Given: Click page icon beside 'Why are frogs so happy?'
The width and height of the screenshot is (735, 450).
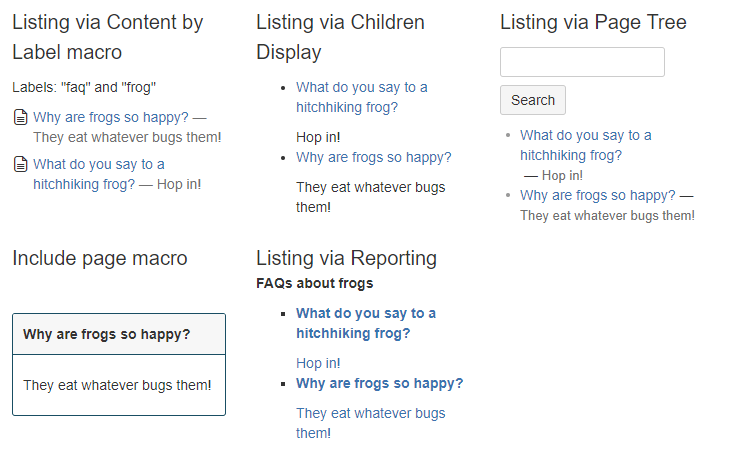Looking at the screenshot, I should (21, 117).
